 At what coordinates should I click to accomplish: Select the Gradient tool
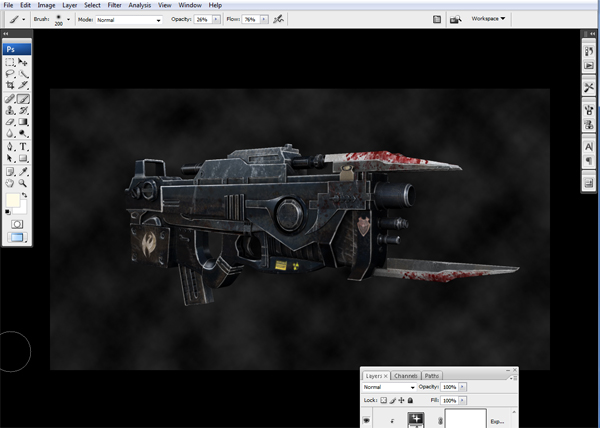tap(23, 122)
